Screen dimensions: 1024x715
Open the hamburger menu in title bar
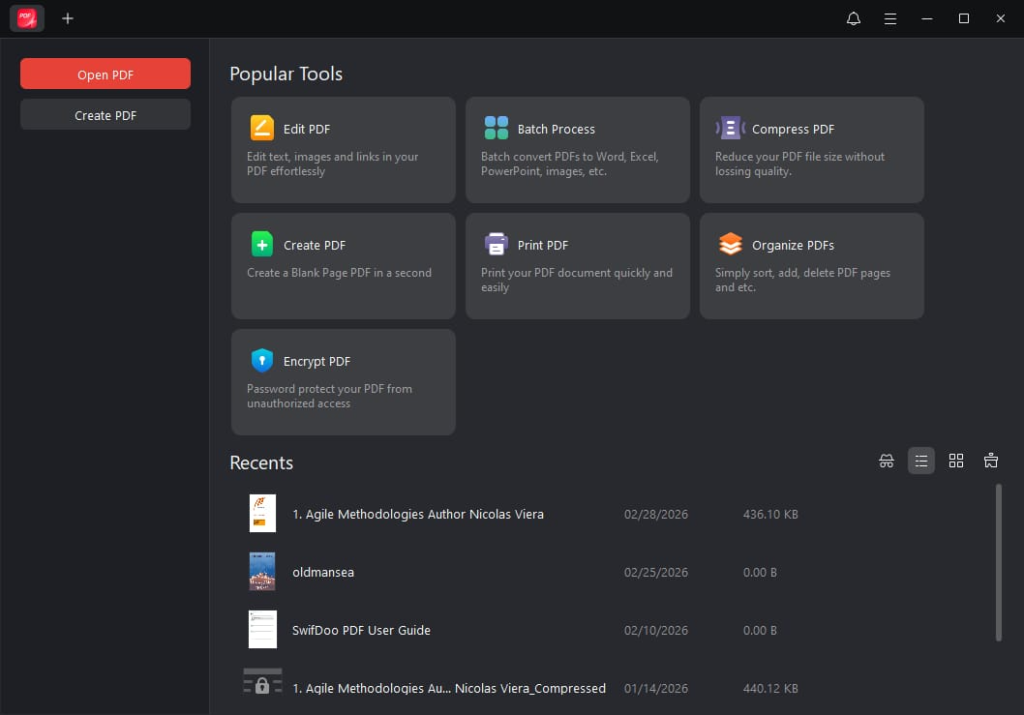pyautogui.click(x=890, y=18)
